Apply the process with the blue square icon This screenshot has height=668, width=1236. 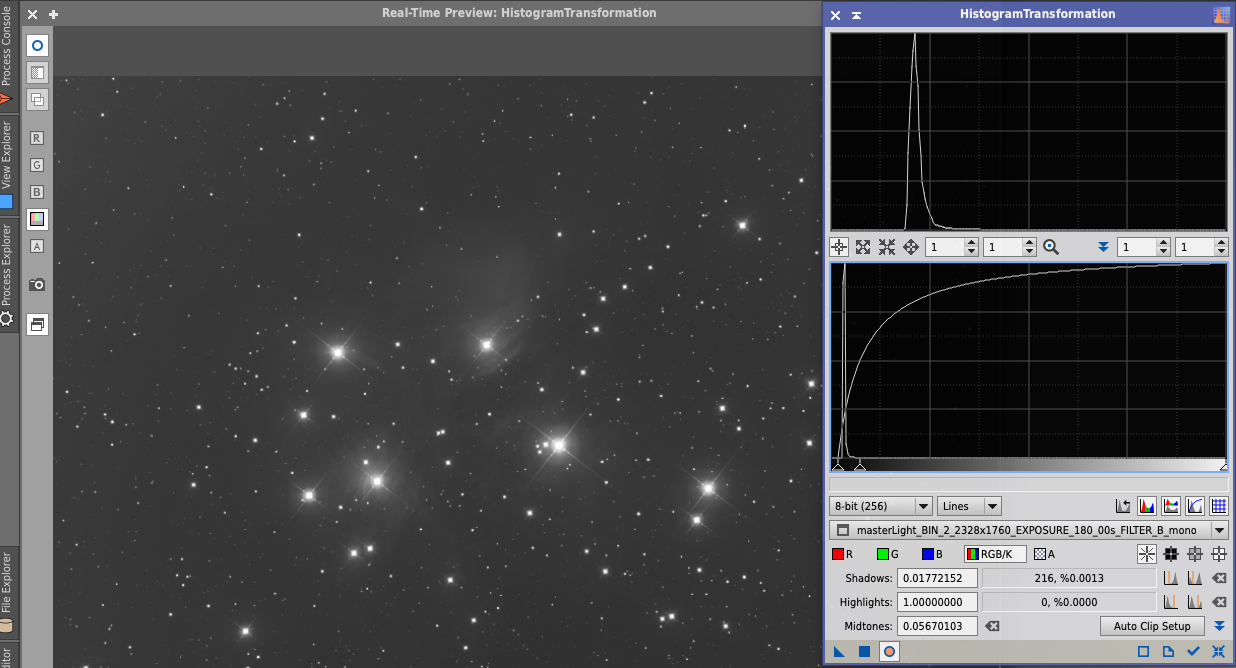(864, 652)
